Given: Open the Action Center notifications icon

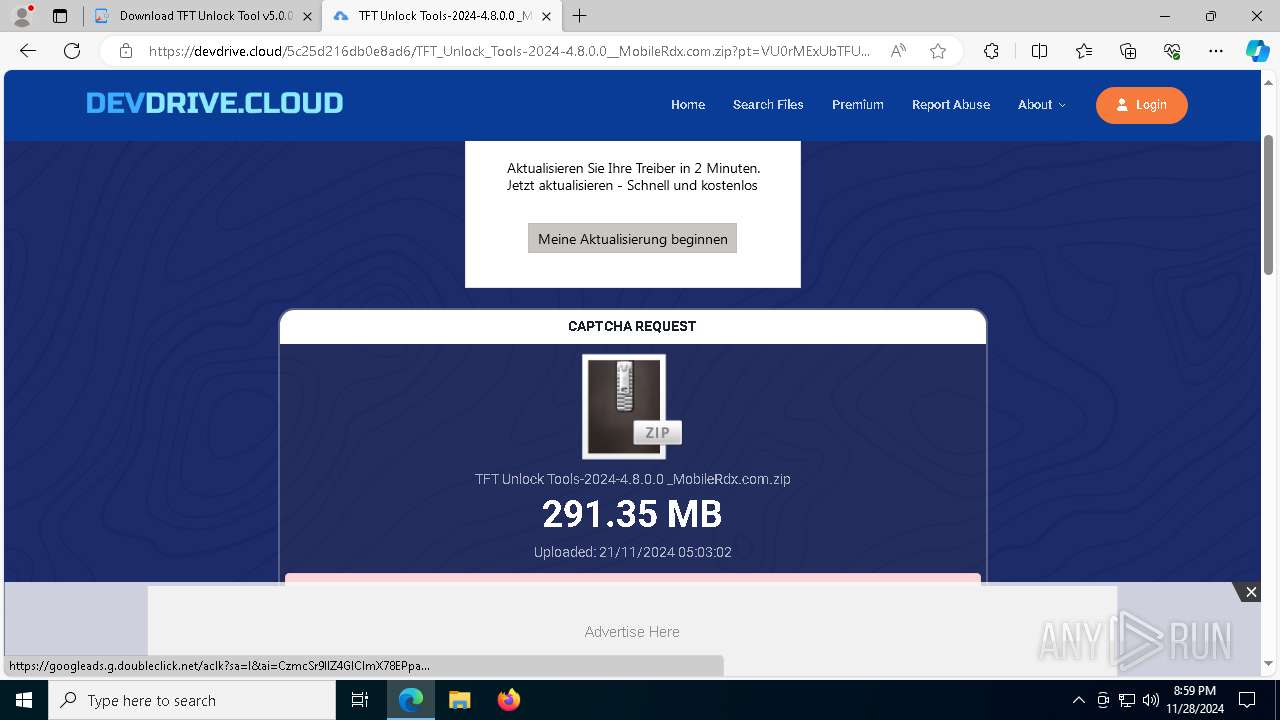Looking at the screenshot, I should pos(1247,700).
